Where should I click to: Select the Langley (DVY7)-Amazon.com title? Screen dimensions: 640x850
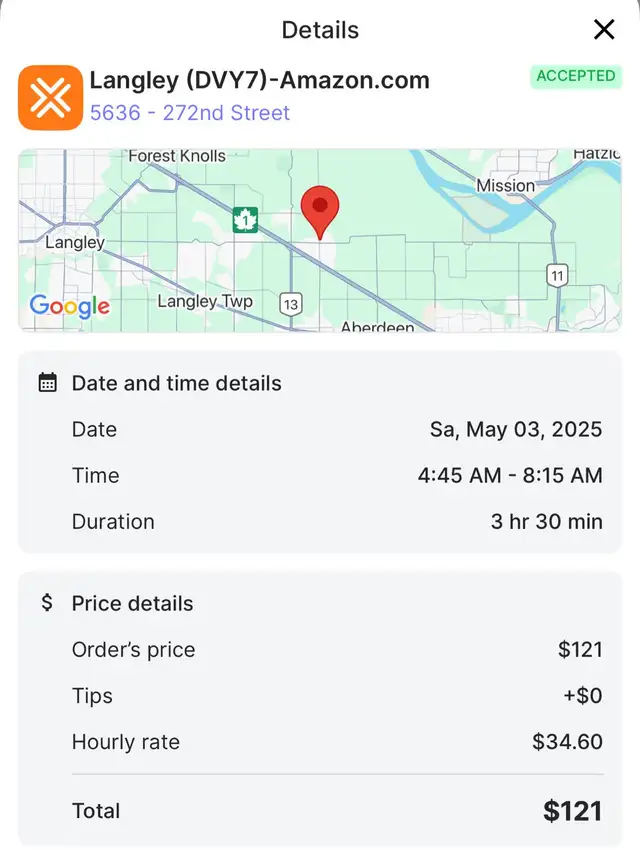[x=260, y=80]
